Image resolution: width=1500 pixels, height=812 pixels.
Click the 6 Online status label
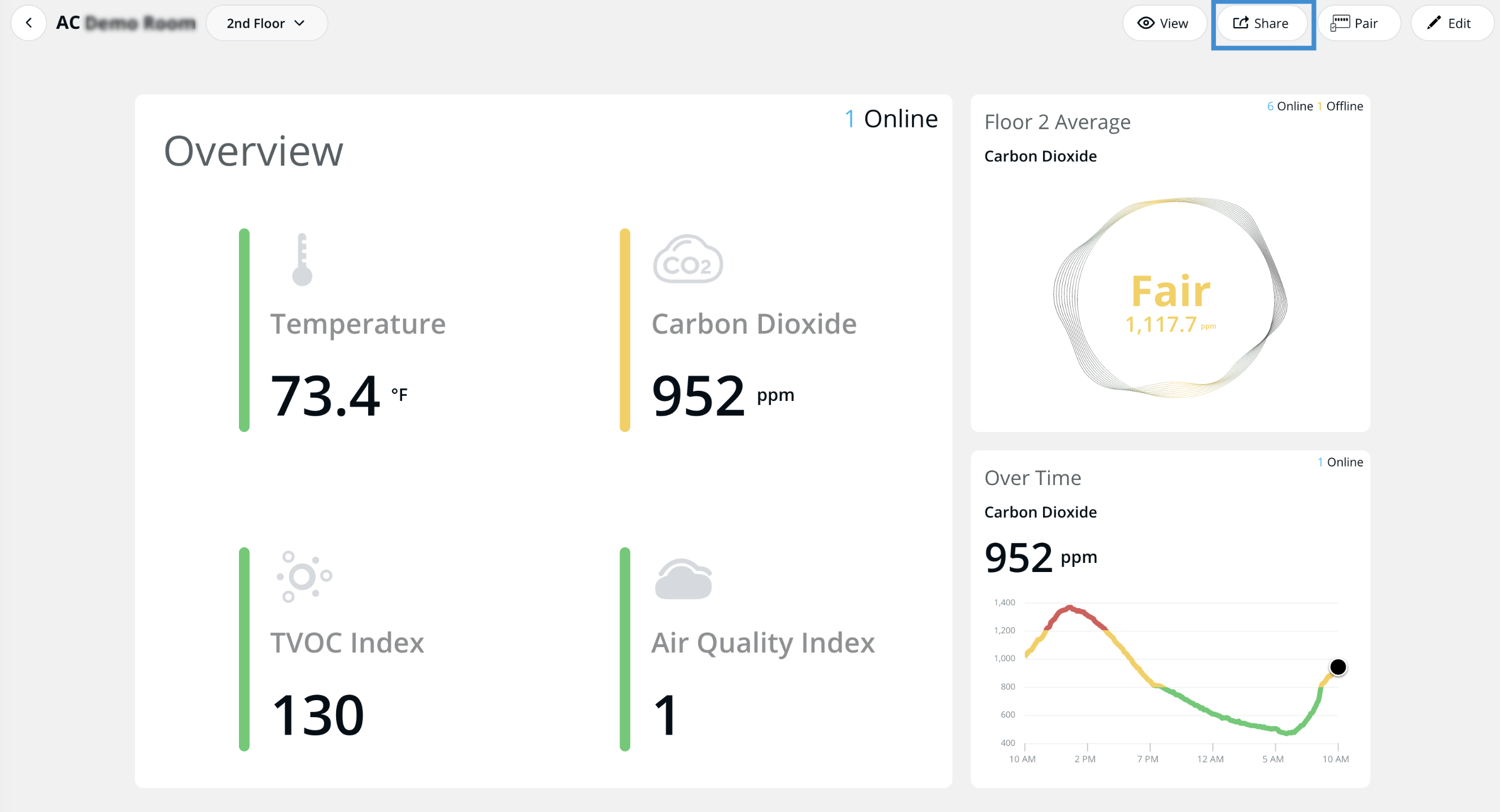coord(1289,106)
